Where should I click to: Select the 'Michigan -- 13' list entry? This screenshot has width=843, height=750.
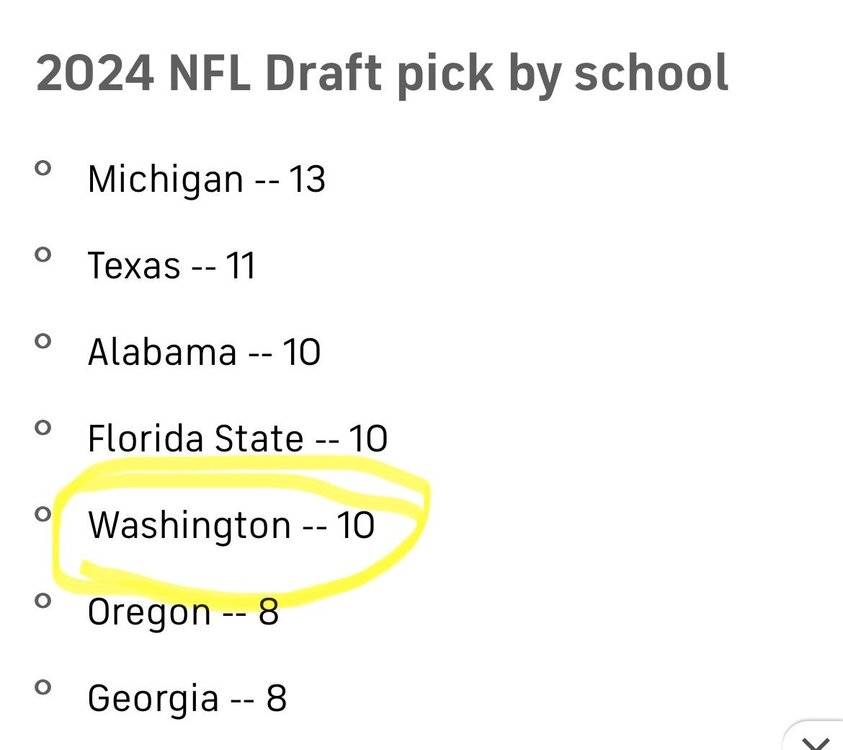click(x=206, y=180)
